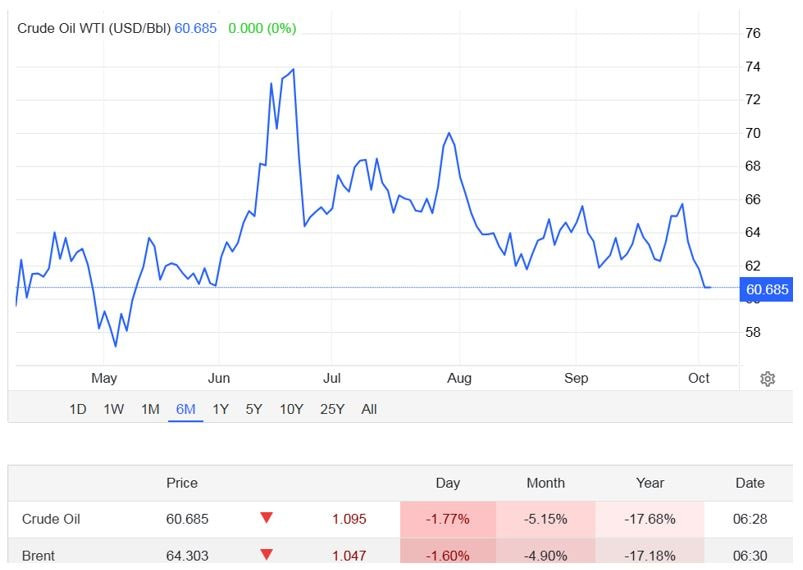This screenshot has width=803, height=570.
Task: Click red down arrow in Crude Oil row
Action: 266,518
